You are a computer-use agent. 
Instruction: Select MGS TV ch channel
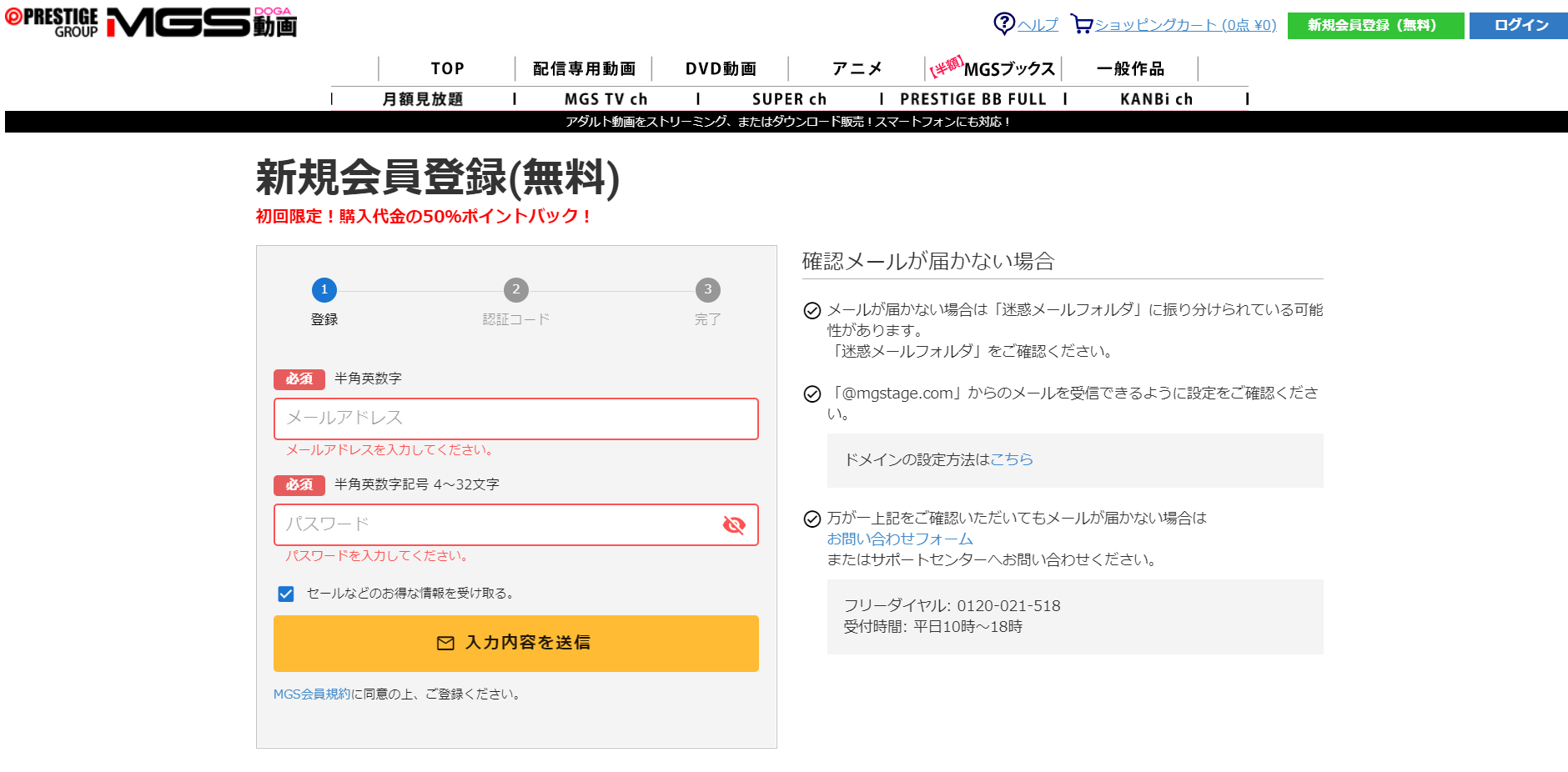606,99
